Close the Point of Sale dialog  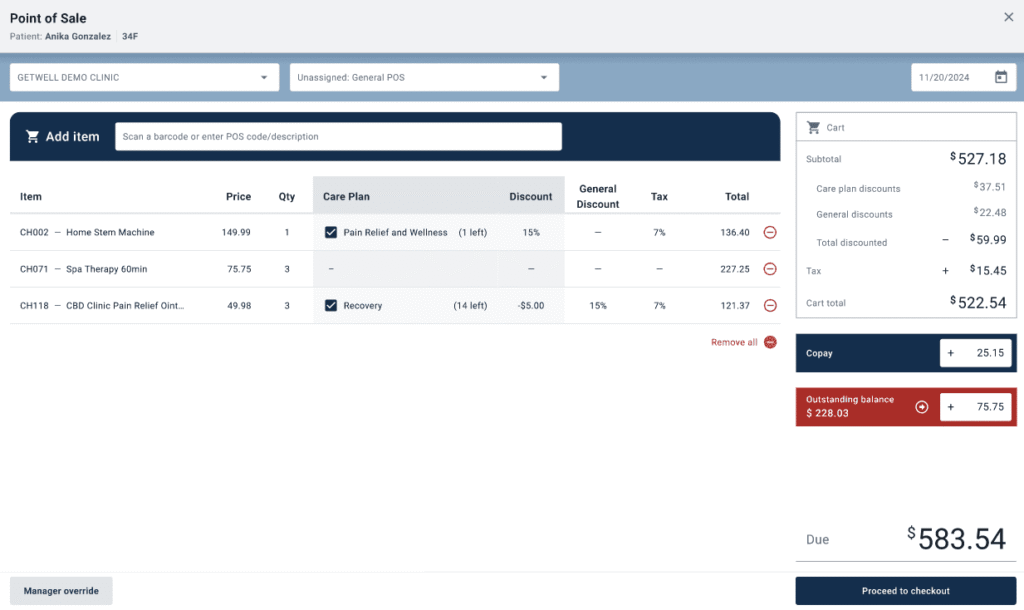coord(1008,17)
